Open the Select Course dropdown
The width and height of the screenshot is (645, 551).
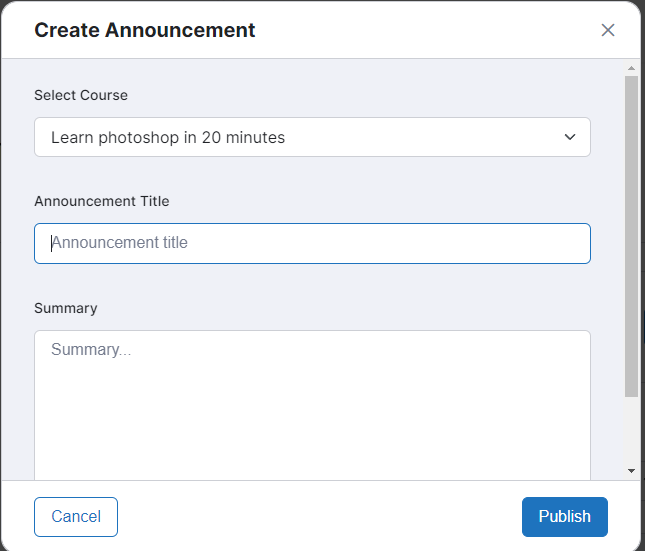[x=312, y=137]
